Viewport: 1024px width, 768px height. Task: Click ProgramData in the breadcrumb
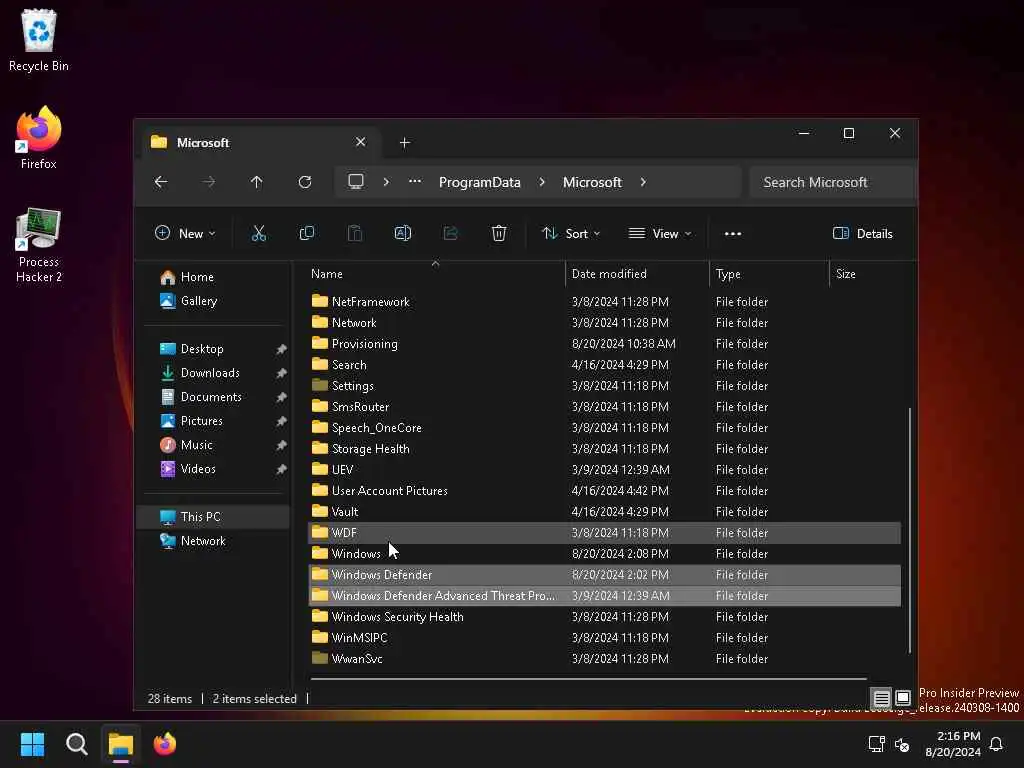[x=479, y=182]
